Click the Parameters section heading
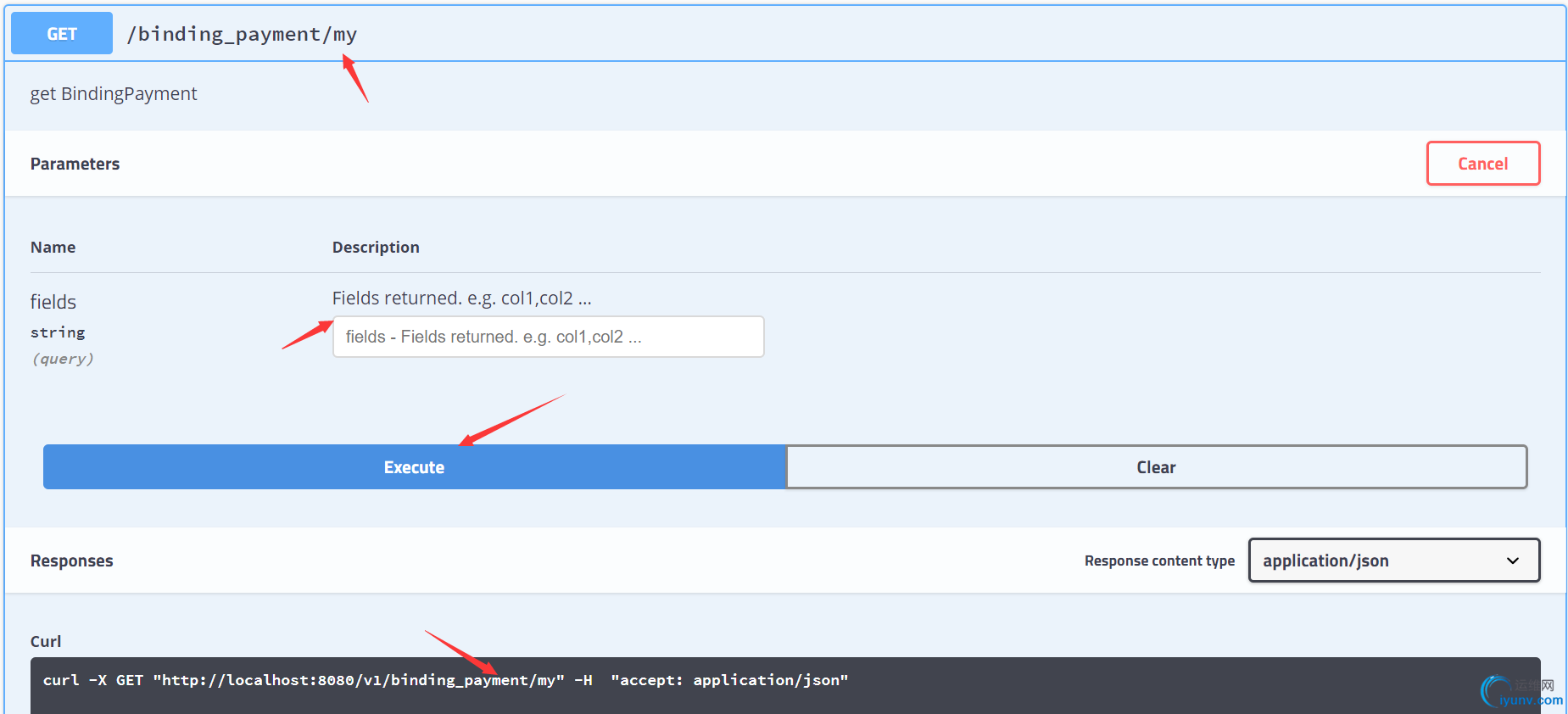Image resolution: width=1568 pixels, height=714 pixels. (75, 164)
